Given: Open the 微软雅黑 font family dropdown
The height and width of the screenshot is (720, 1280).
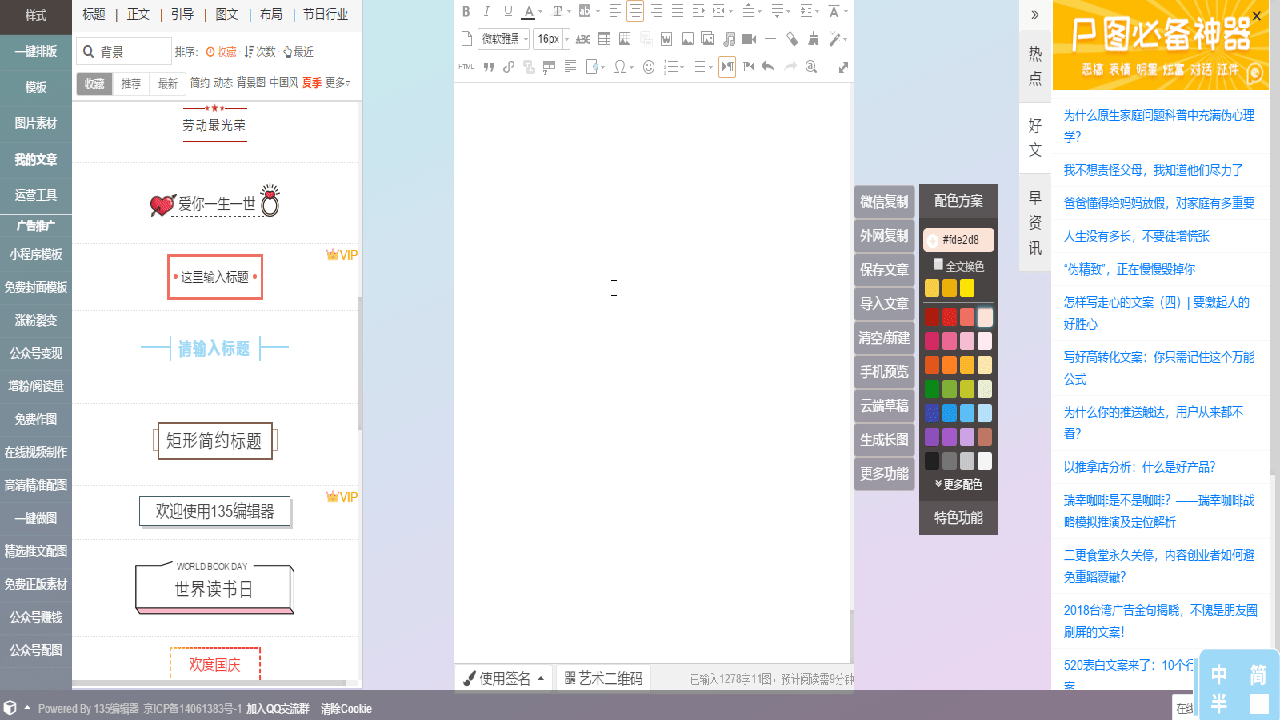Looking at the screenshot, I should coord(504,40).
